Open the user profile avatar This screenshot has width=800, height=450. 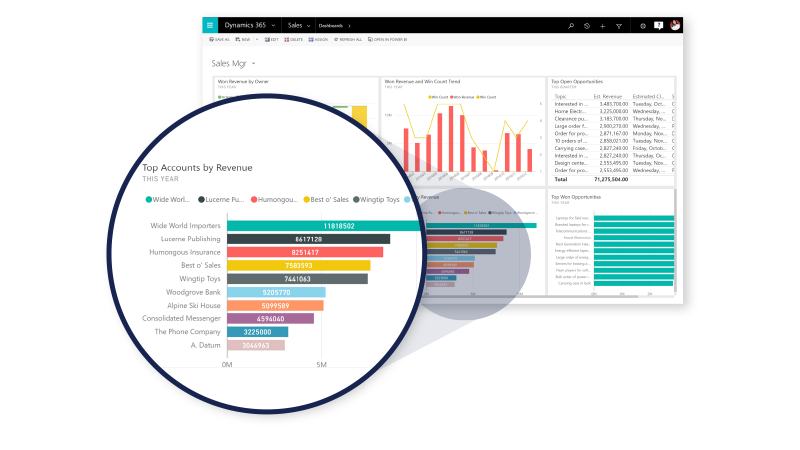click(675, 25)
